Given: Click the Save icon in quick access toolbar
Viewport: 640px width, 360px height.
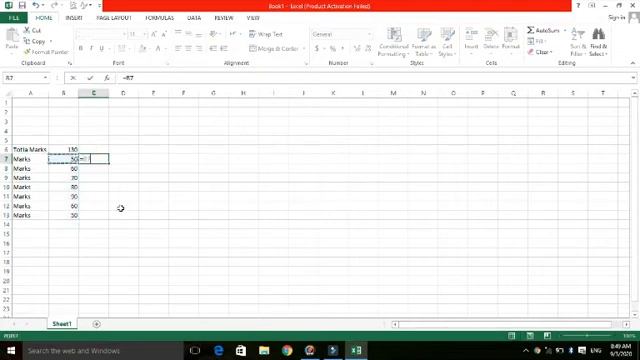Looking at the screenshot, I should [x=22, y=5].
